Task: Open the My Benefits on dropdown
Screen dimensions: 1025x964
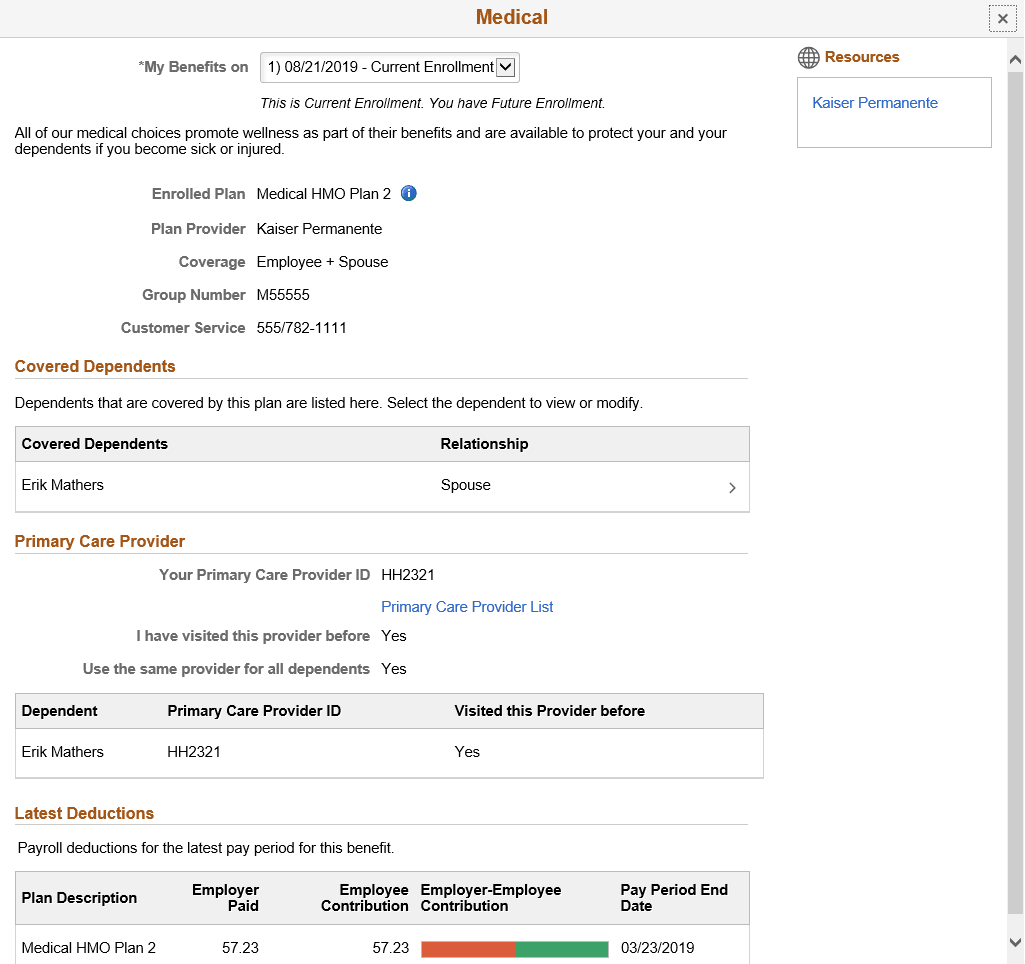Action: click(389, 68)
